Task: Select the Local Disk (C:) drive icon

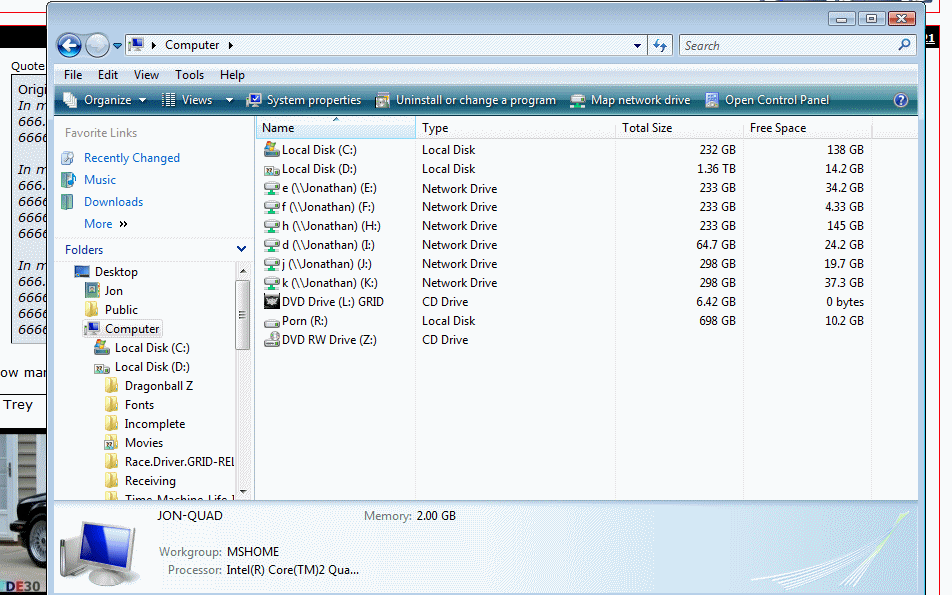Action: click(x=271, y=149)
